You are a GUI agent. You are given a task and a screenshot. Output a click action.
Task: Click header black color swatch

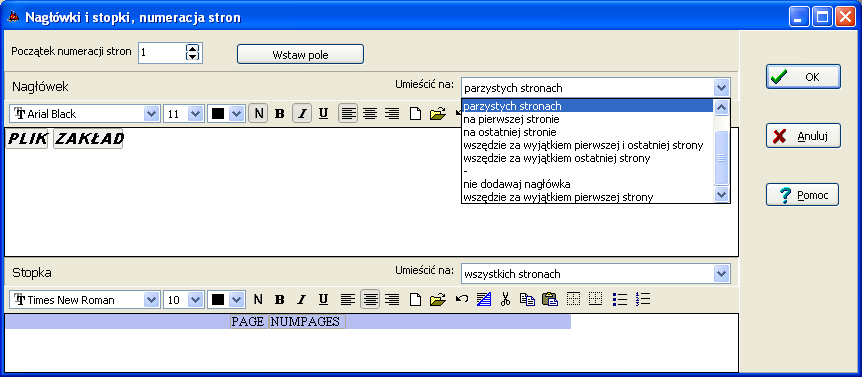[x=218, y=114]
